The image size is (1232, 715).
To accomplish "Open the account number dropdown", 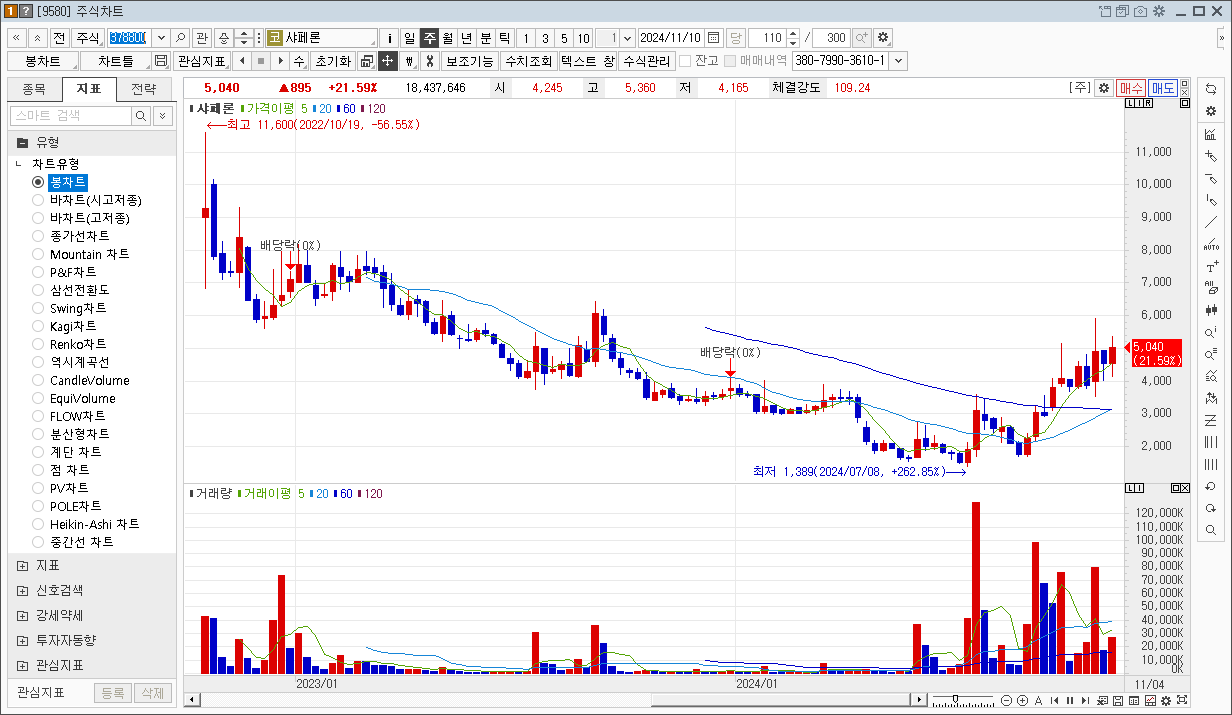I will pyautogui.click(x=897, y=61).
